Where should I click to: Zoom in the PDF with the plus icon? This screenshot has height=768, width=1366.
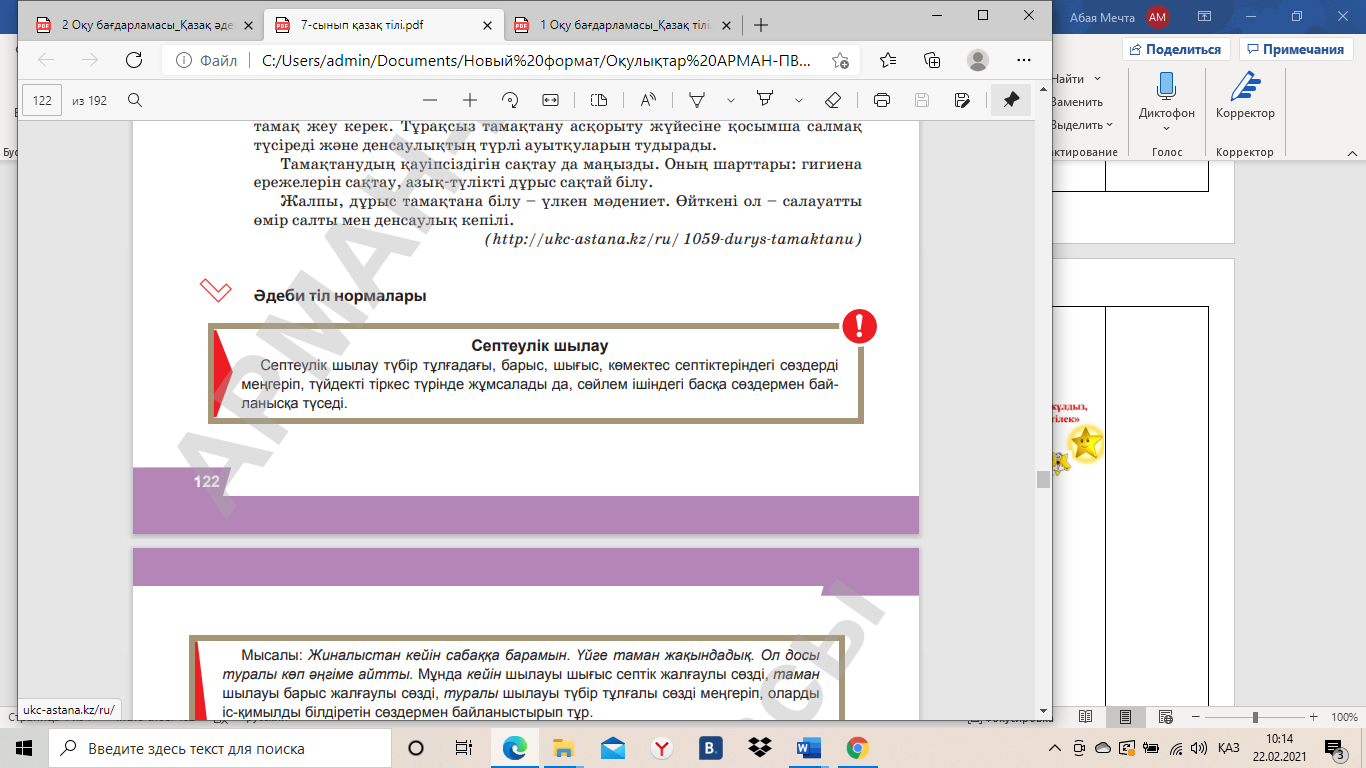click(x=470, y=100)
